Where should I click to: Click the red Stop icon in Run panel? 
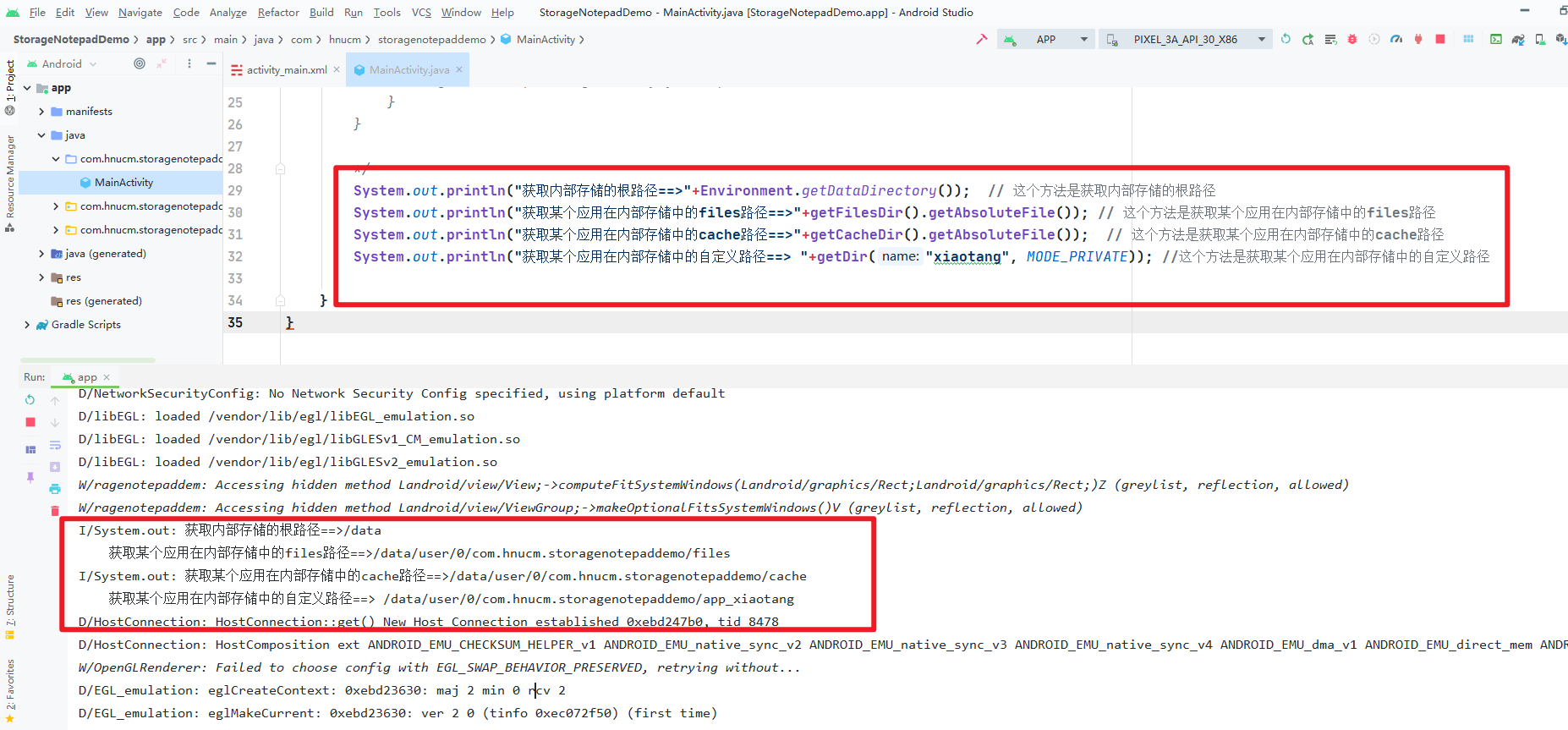coord(30,421)
